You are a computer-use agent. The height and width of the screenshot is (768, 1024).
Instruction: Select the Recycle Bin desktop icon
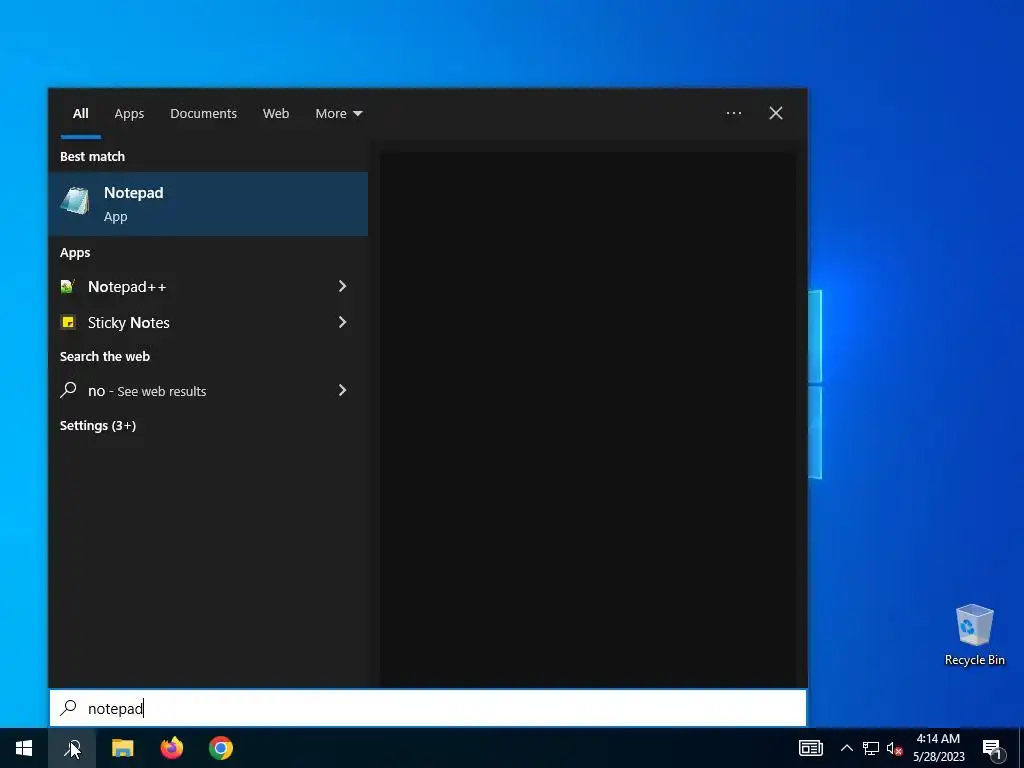tap(974, 635)
